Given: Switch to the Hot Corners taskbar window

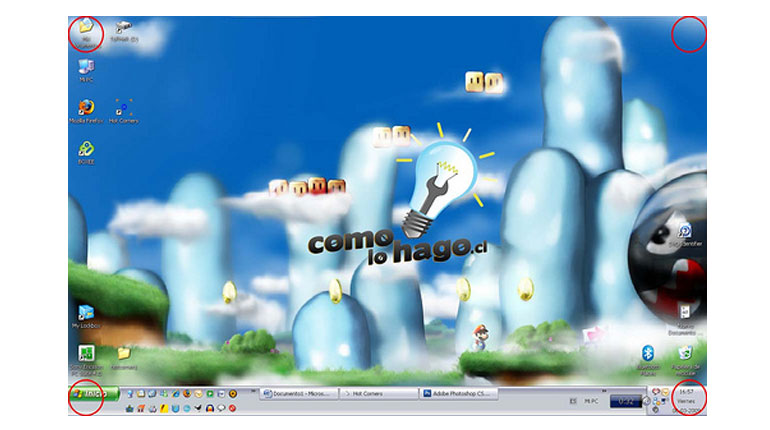Looking at the screenshot, I should coord(378,394).
